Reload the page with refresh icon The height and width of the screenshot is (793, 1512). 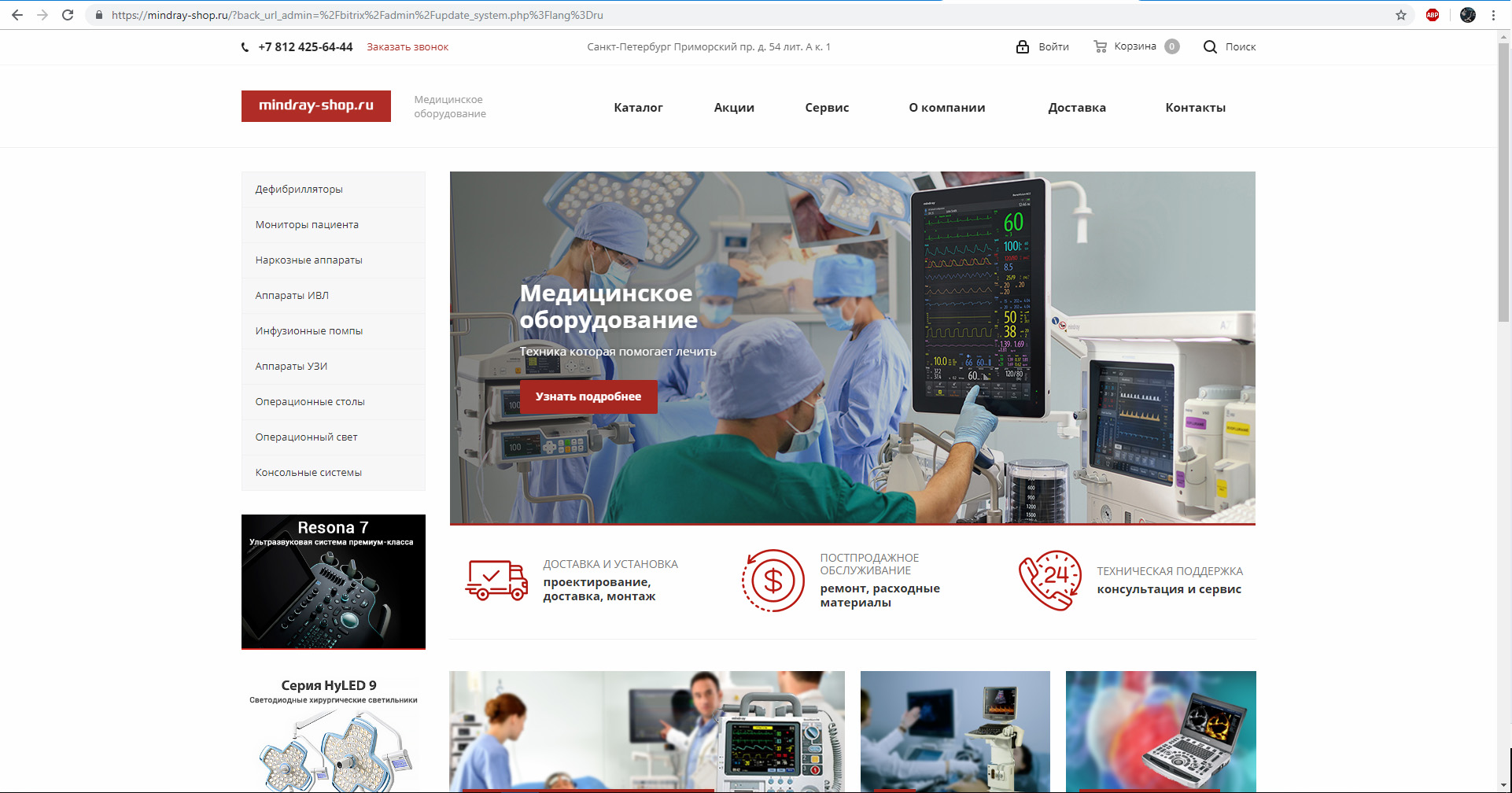pyautogui.click(x=68, y=15)
